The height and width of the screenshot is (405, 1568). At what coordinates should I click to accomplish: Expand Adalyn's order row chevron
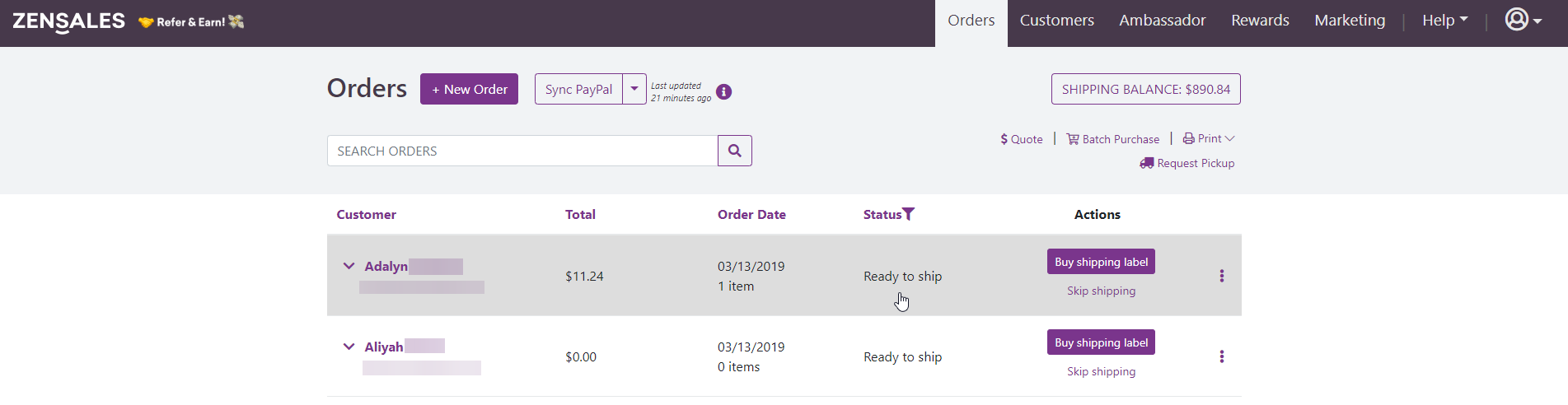[349, 266]
